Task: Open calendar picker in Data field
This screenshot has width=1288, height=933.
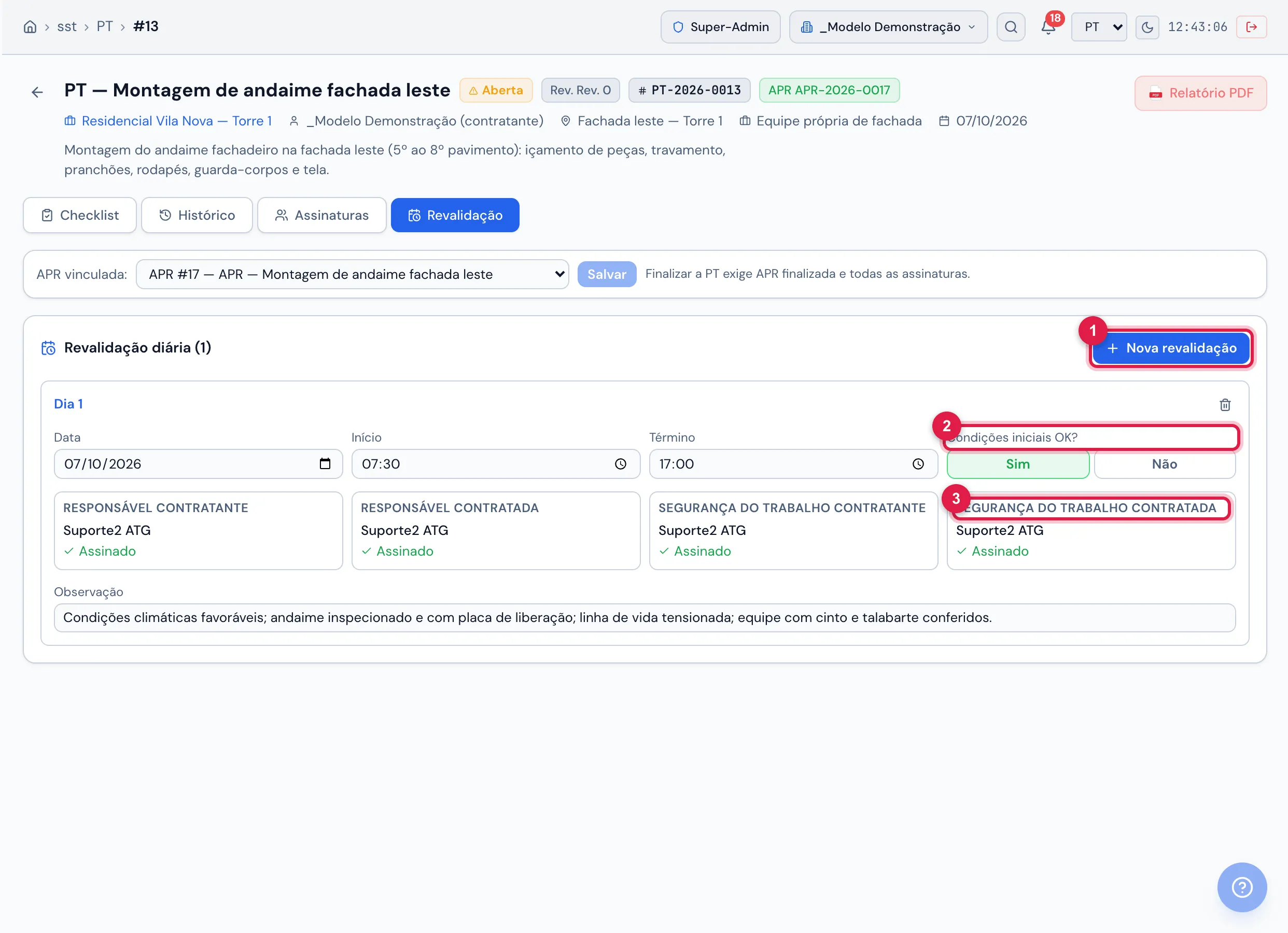Action: pos(325,464)
